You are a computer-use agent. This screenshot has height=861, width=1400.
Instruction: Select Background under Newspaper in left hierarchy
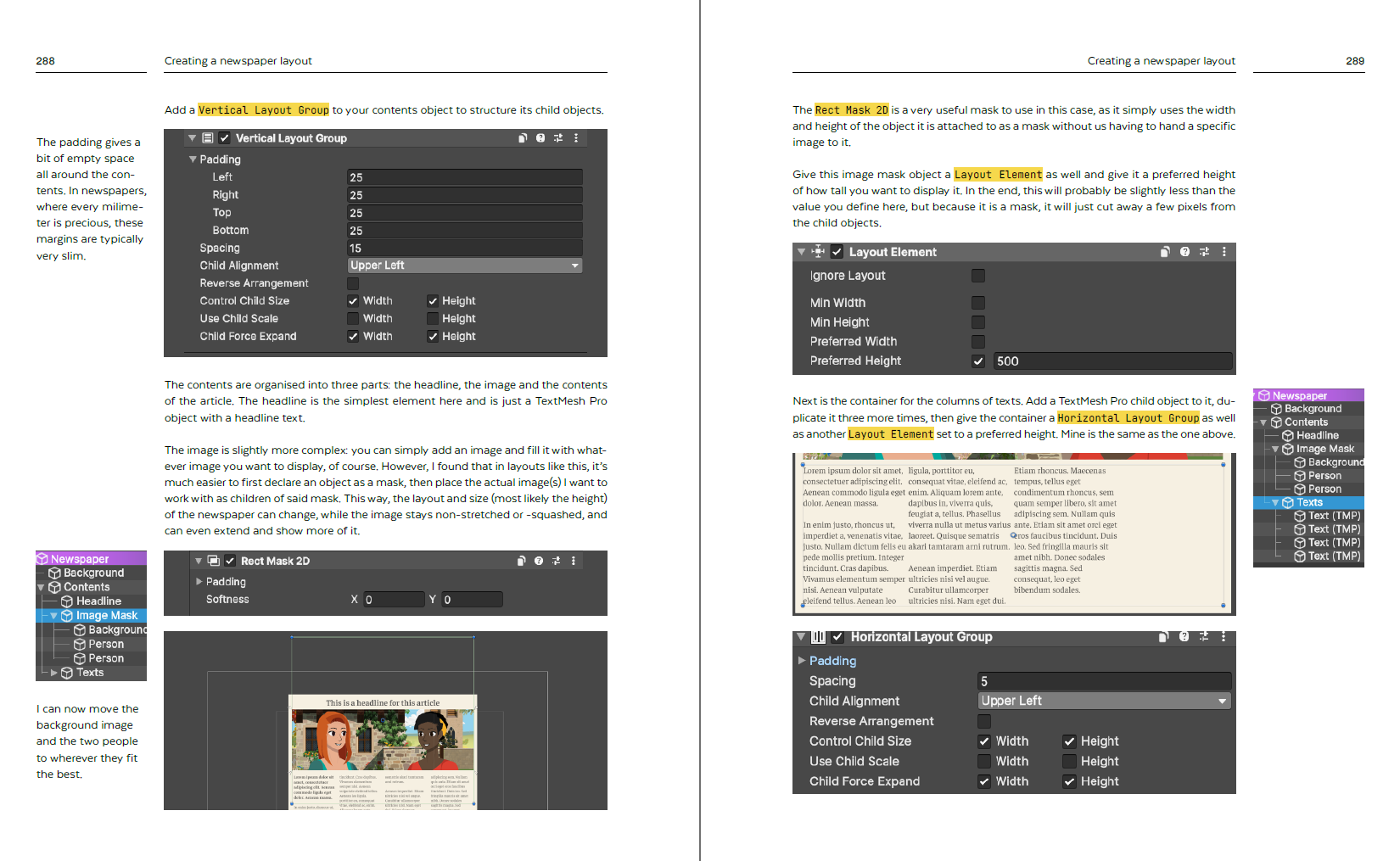92,573
